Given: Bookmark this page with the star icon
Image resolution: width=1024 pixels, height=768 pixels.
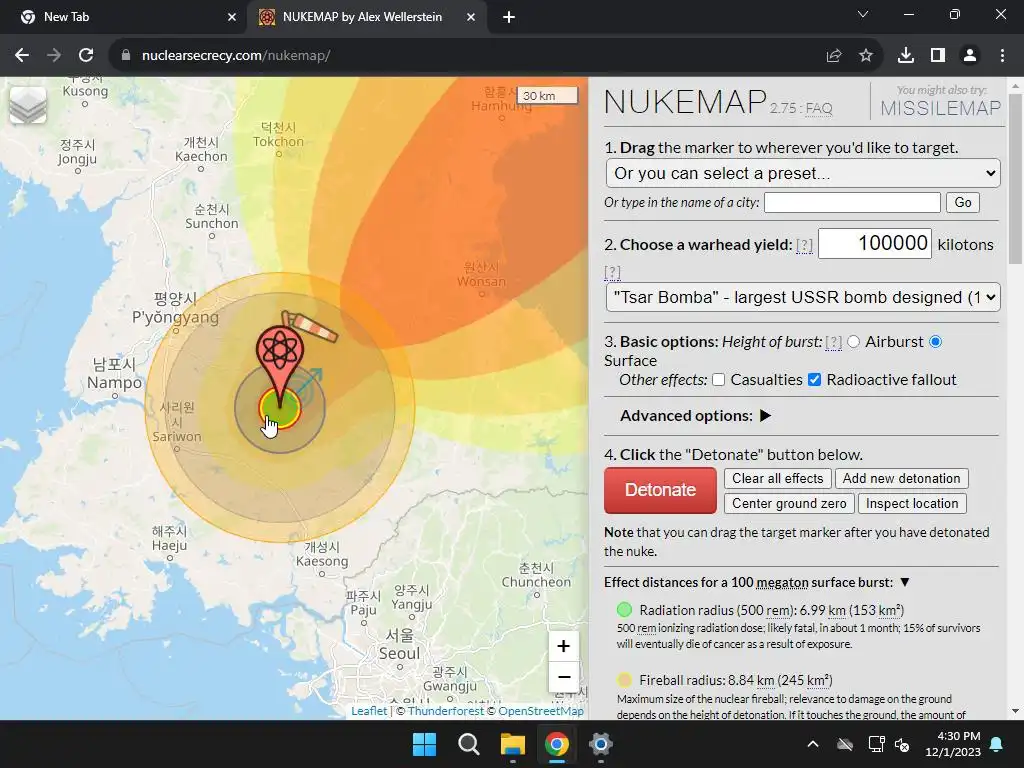Looking at the screenshot, I should click(x=866, y=56).
